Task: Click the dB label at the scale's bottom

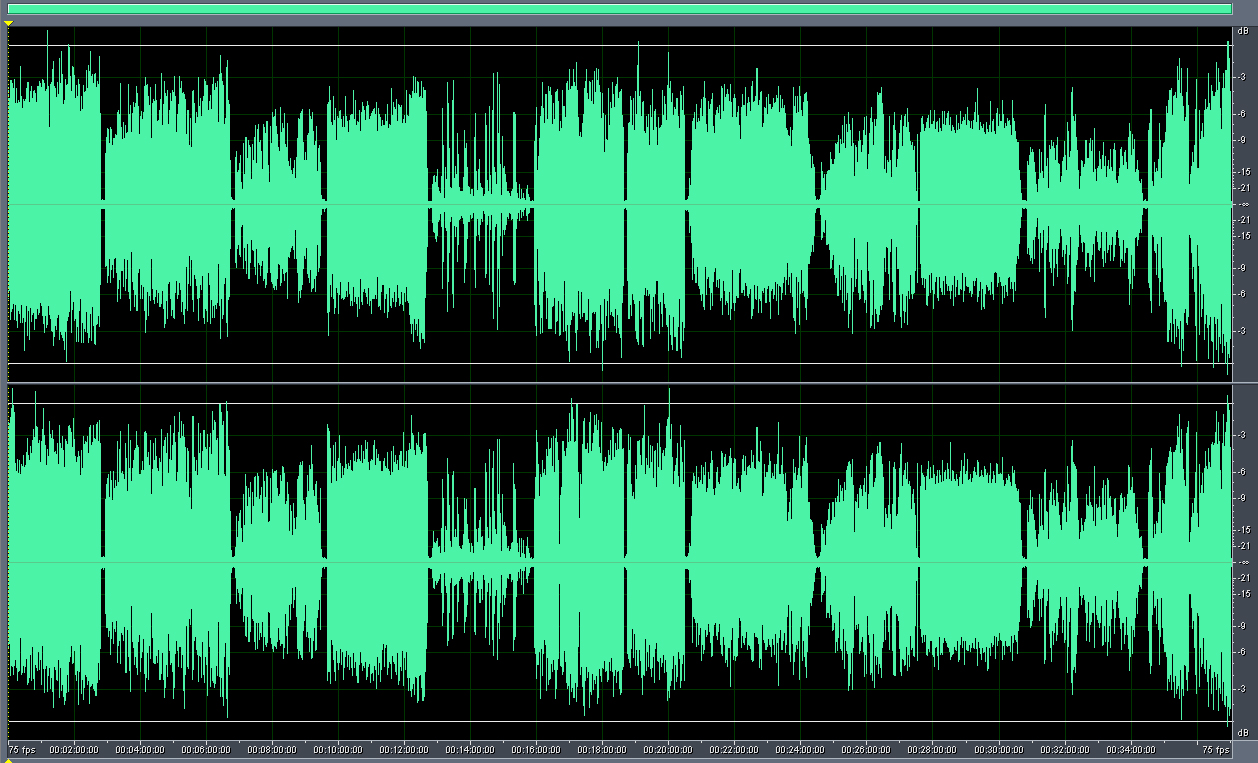Action: pos(1243,733)
